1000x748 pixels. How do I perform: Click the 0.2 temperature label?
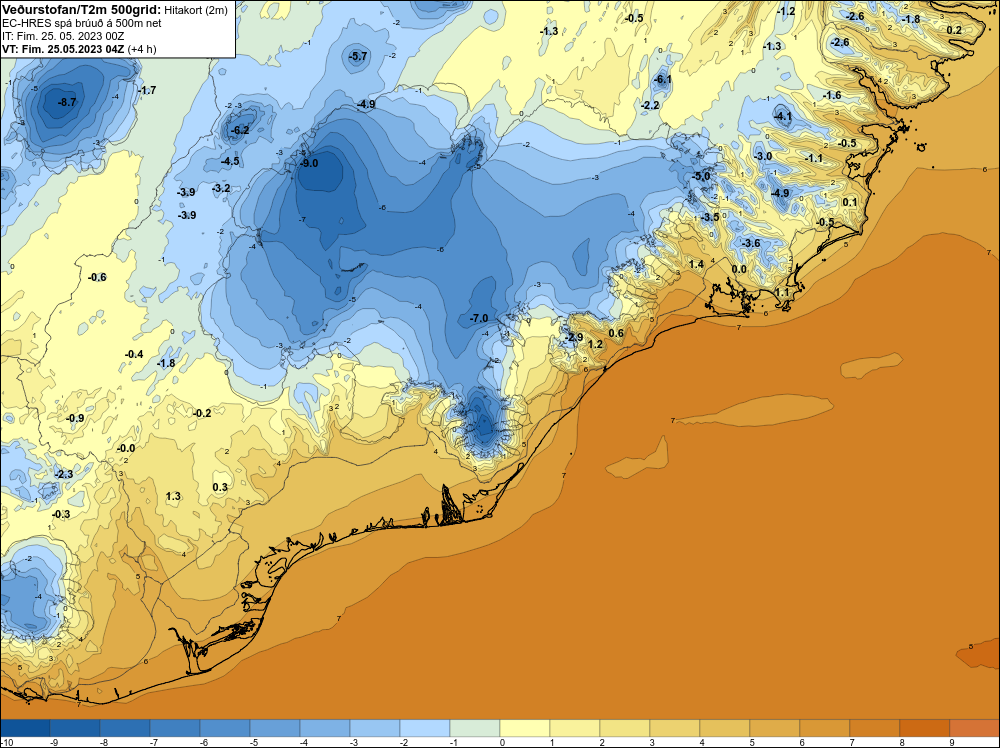click(x=954, y=31)
